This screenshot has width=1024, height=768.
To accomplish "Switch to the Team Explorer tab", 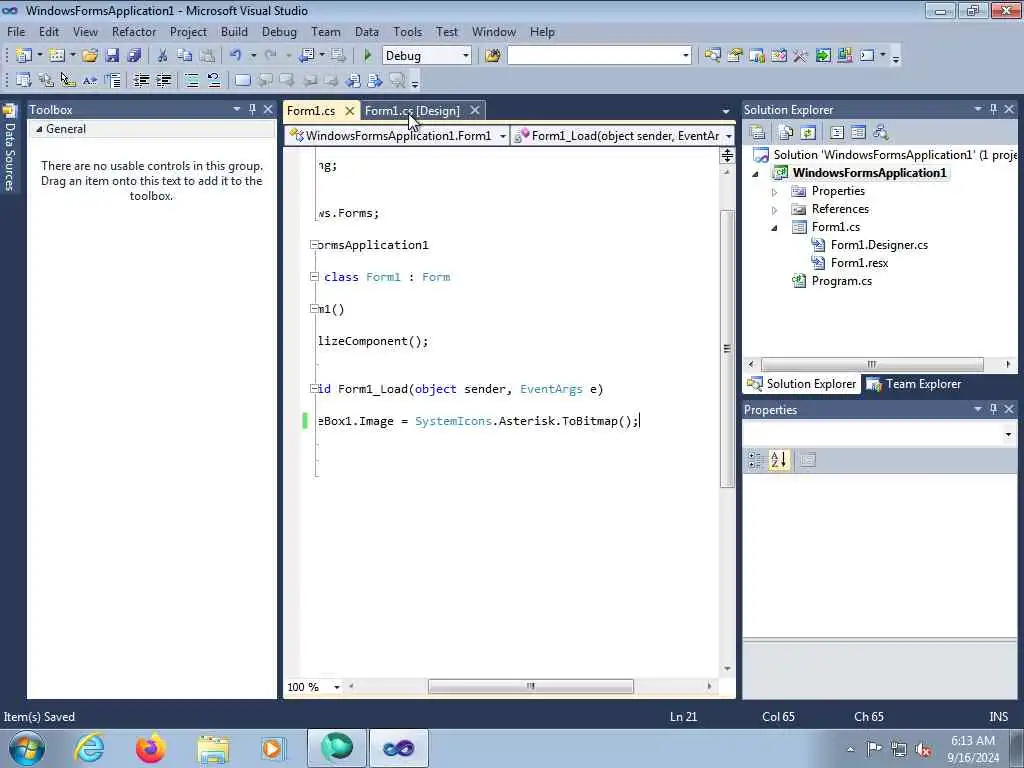I will pyautogui.click(x=914, y=384).
